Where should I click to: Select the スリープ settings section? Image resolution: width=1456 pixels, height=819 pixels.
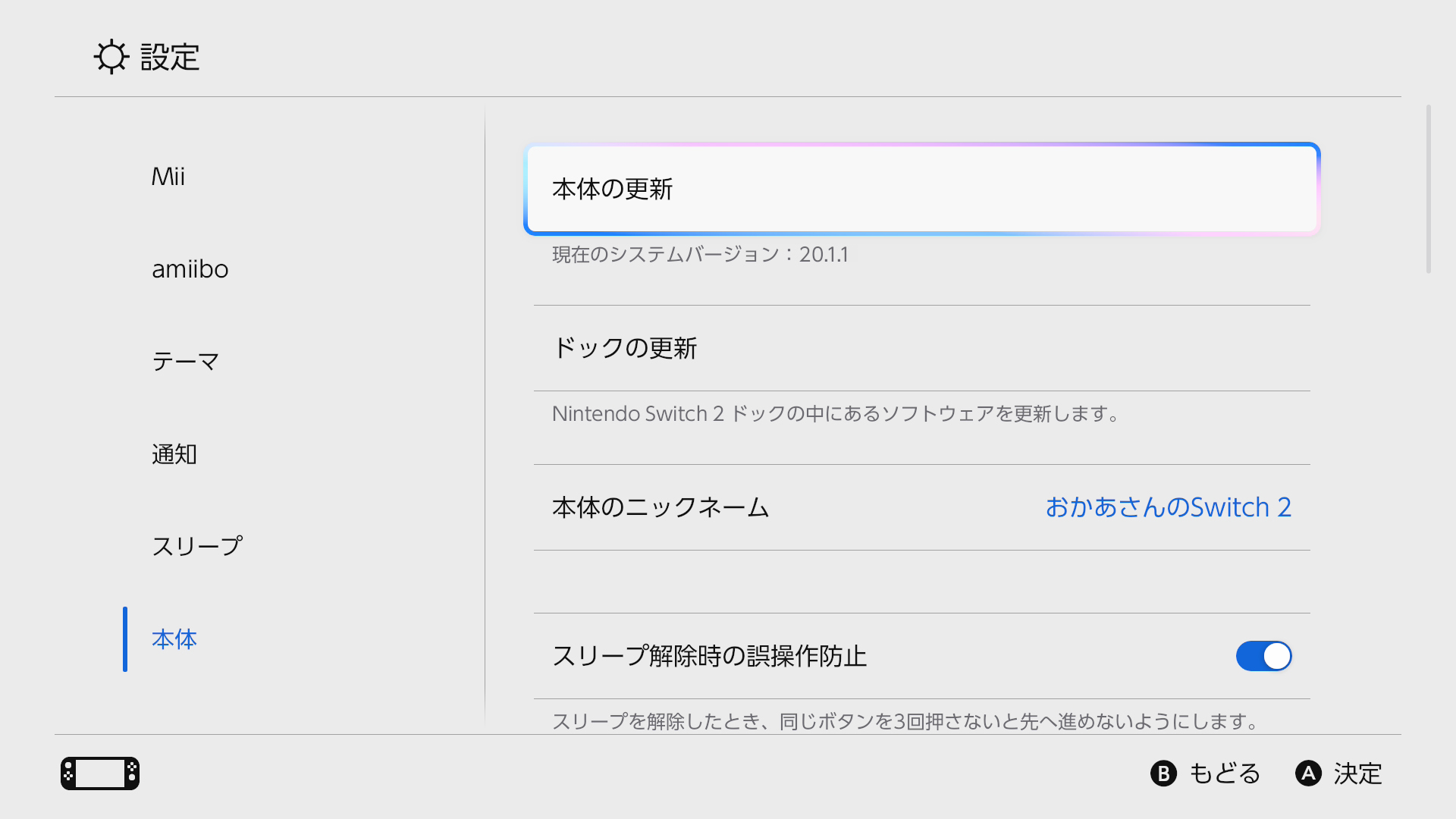(197, 544)
